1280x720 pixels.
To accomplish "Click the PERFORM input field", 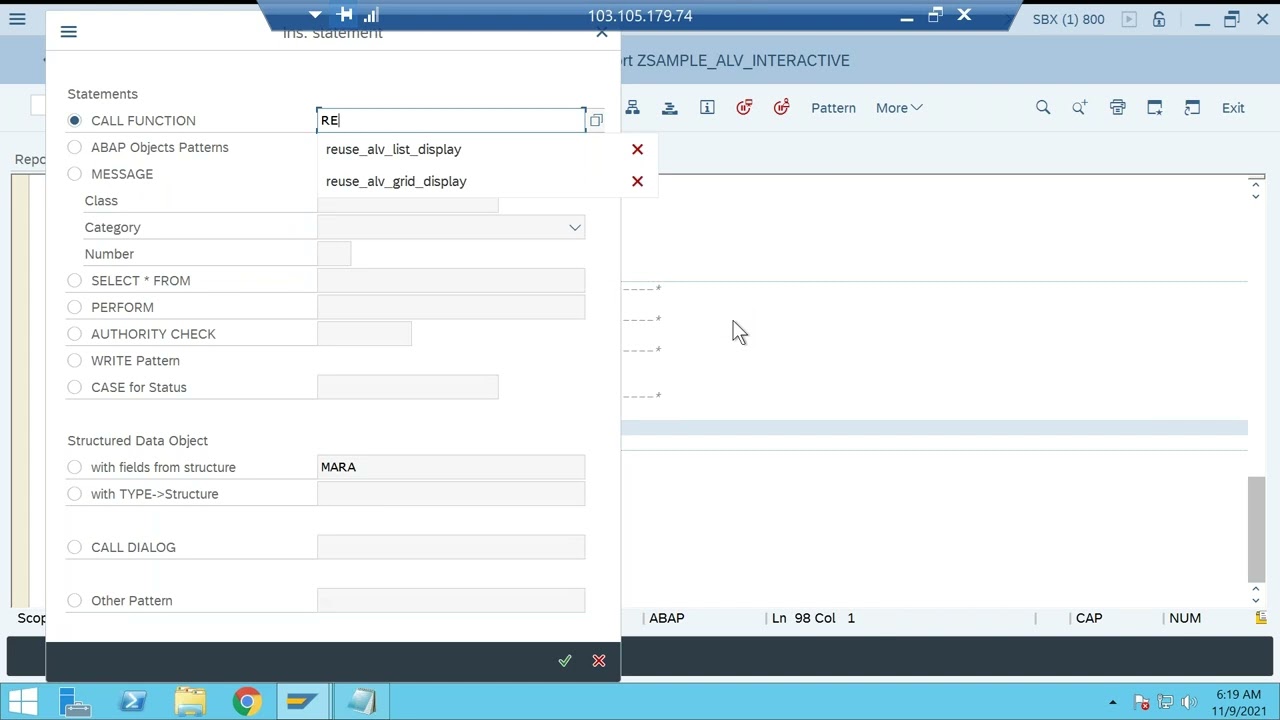I will pos(451,307).
